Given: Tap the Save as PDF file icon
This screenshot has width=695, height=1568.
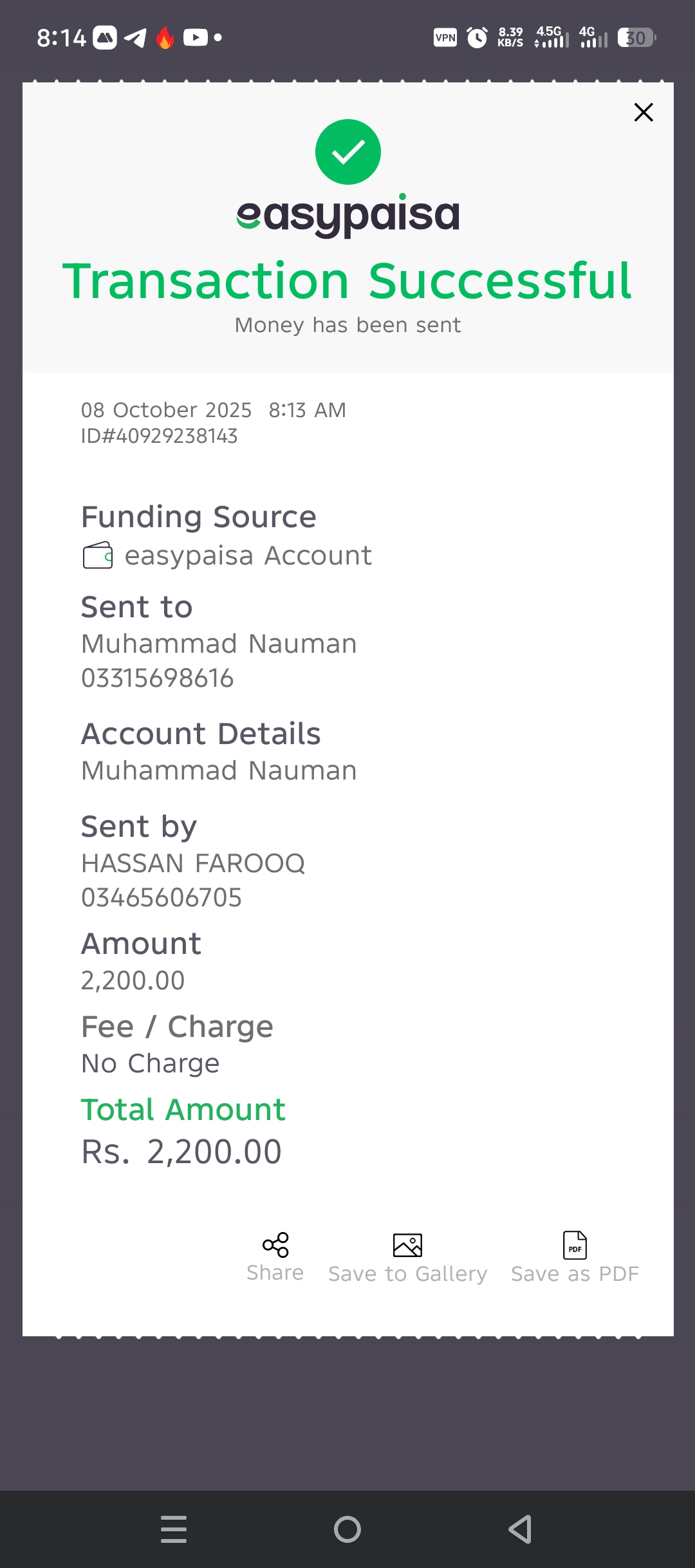Looking at the screenshot, I should click(575, 1245).
